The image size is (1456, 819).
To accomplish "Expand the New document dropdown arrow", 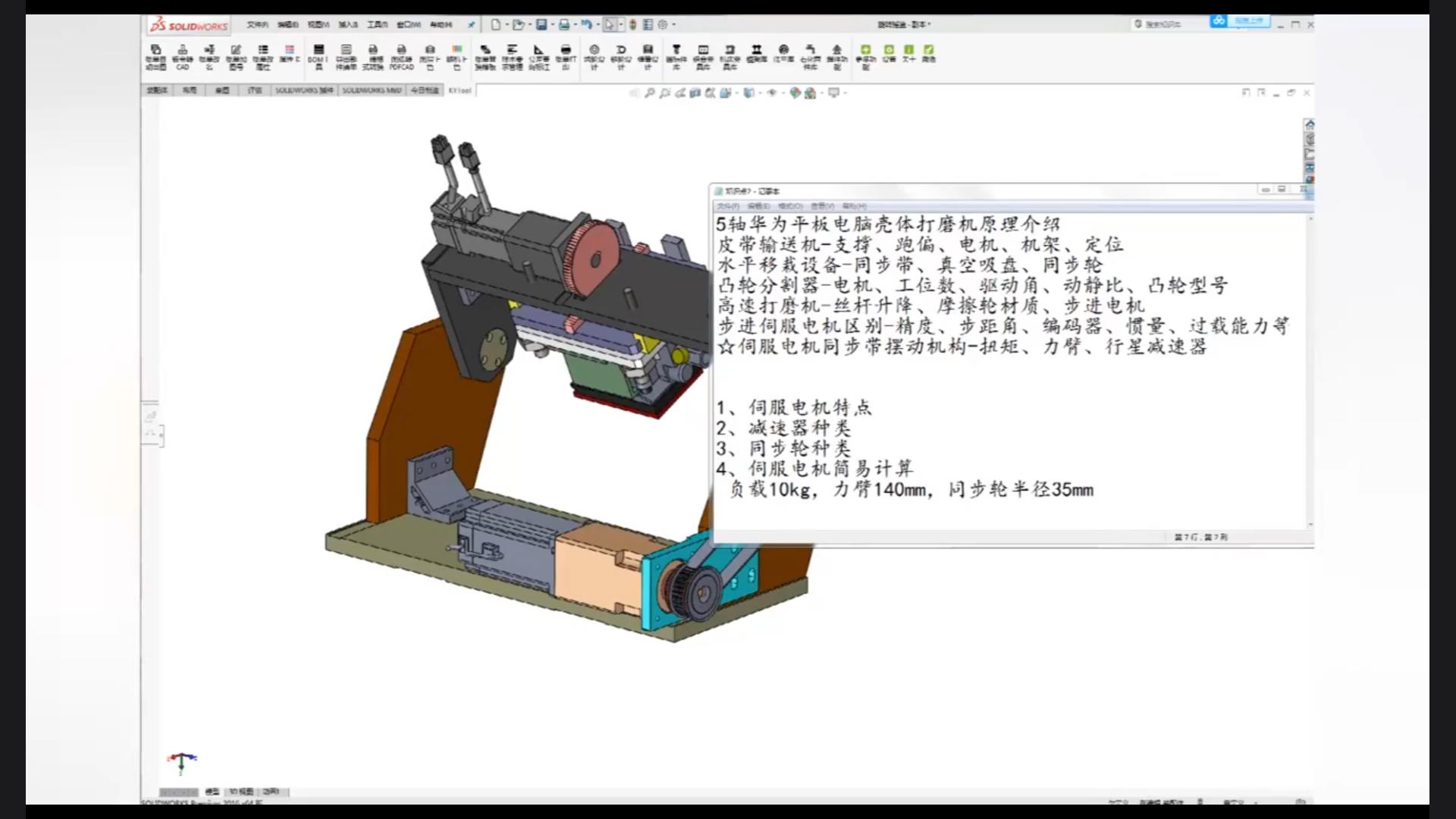I will tap(506, 25).
